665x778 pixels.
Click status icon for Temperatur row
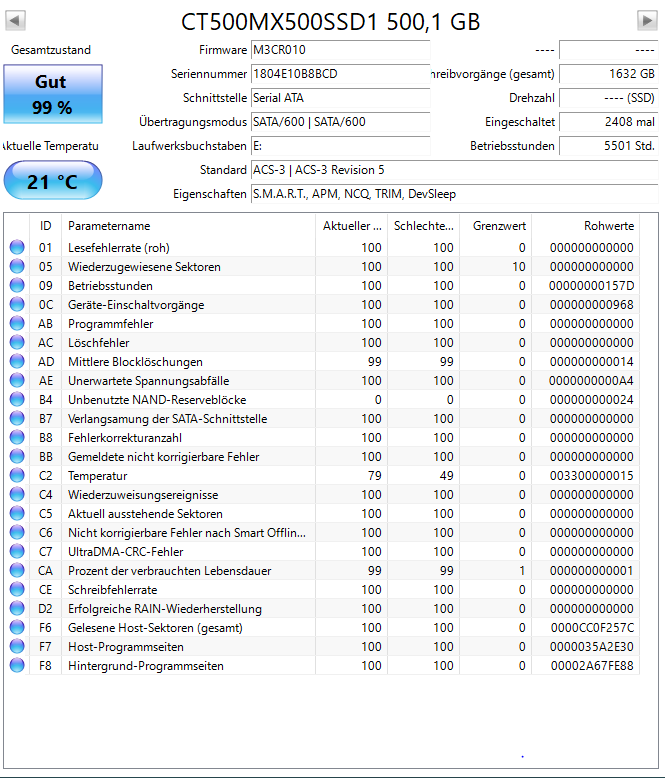click(x=17, y=475)
